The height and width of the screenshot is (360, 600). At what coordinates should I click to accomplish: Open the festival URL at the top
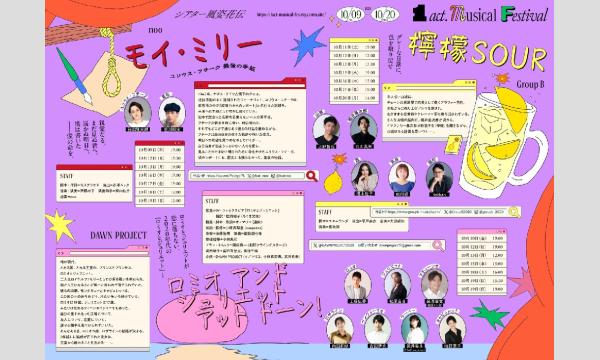(x=291, y=15)
